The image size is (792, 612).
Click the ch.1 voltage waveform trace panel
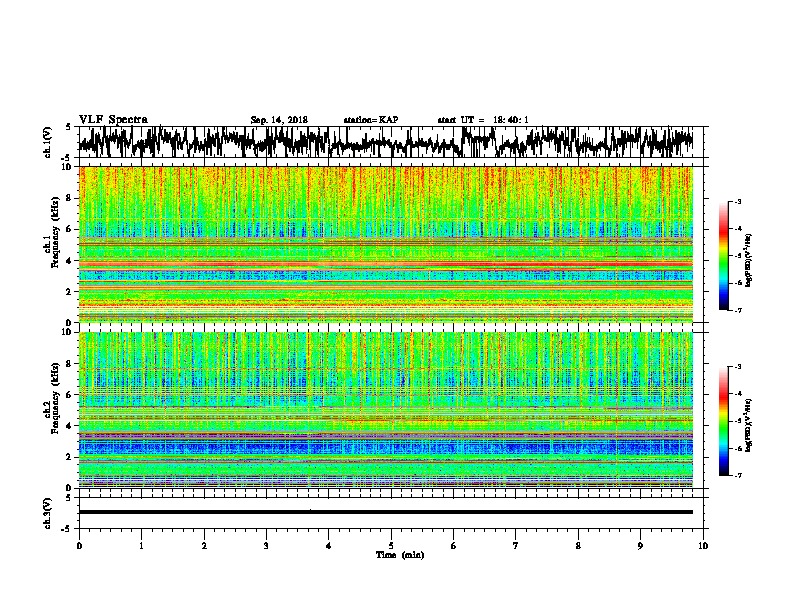[x=390, y=142]
